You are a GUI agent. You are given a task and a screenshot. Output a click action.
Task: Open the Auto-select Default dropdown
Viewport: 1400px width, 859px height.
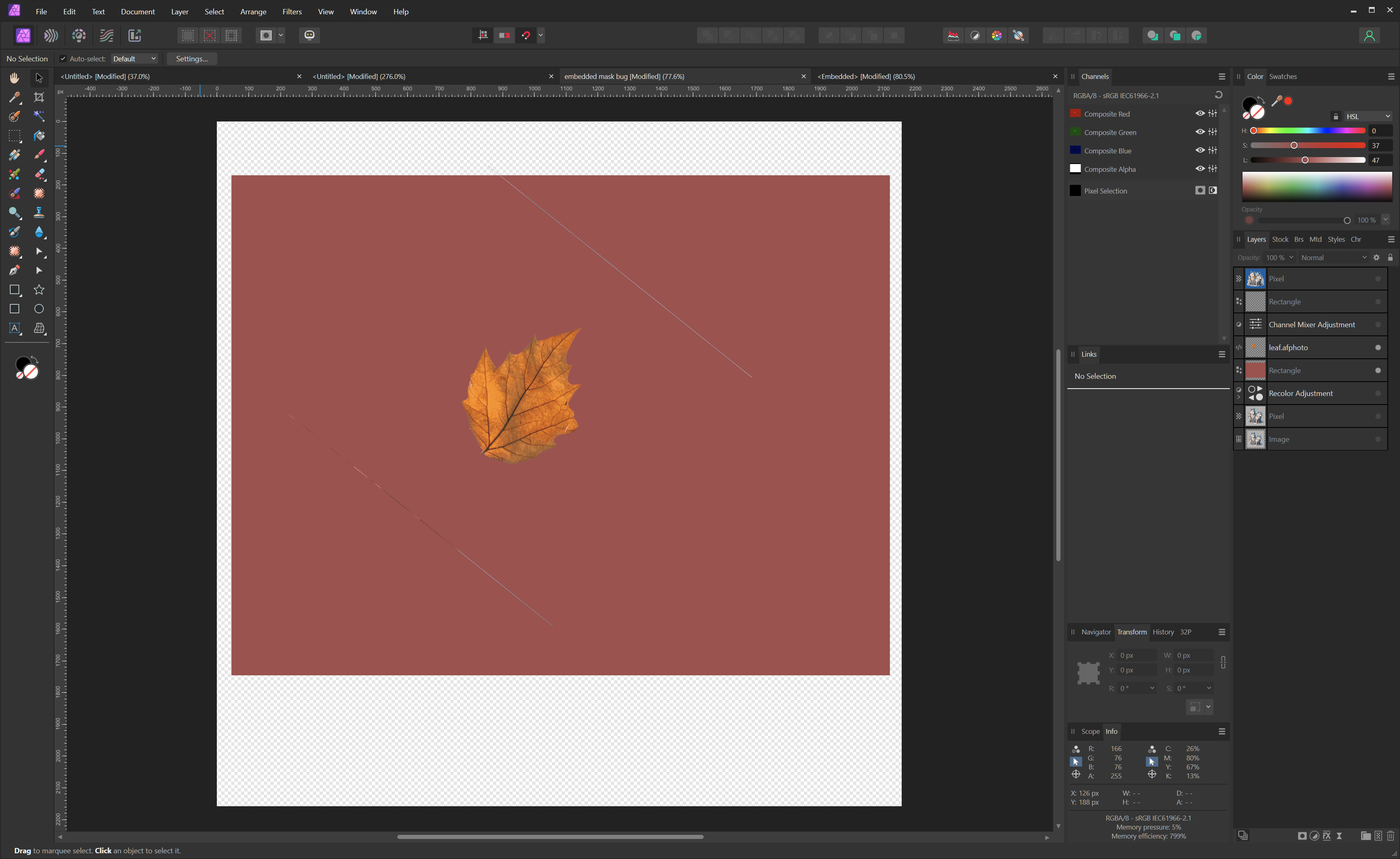click(134, 59)
